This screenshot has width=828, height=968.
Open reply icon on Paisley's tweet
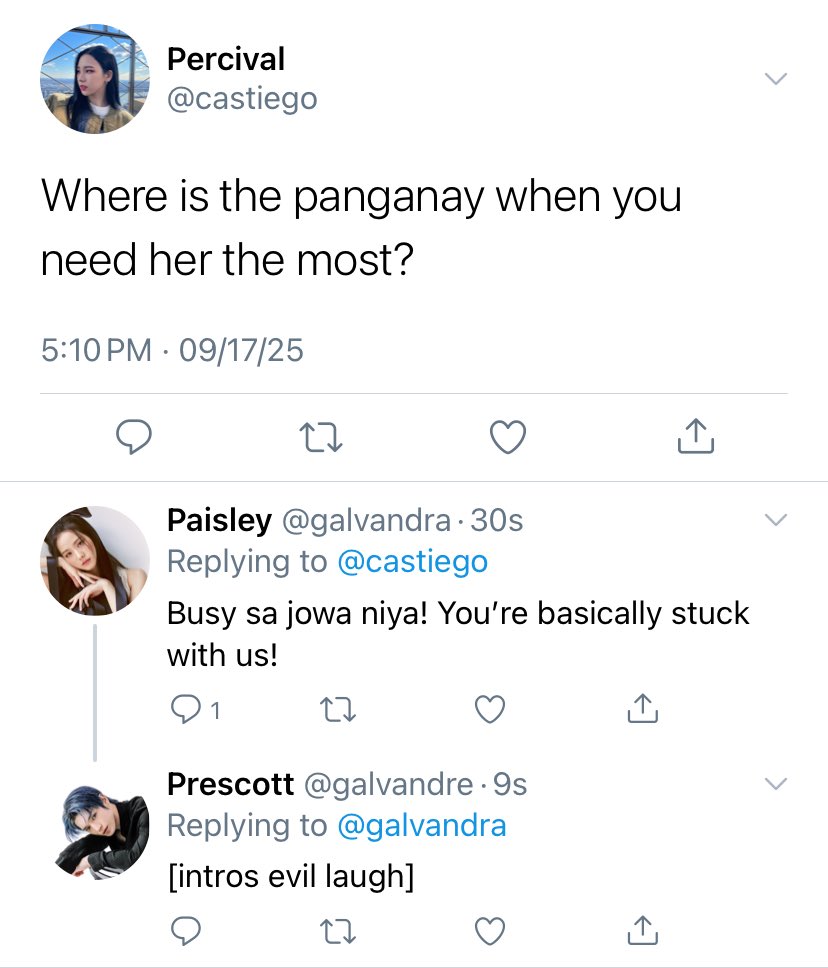coord(185,709)
